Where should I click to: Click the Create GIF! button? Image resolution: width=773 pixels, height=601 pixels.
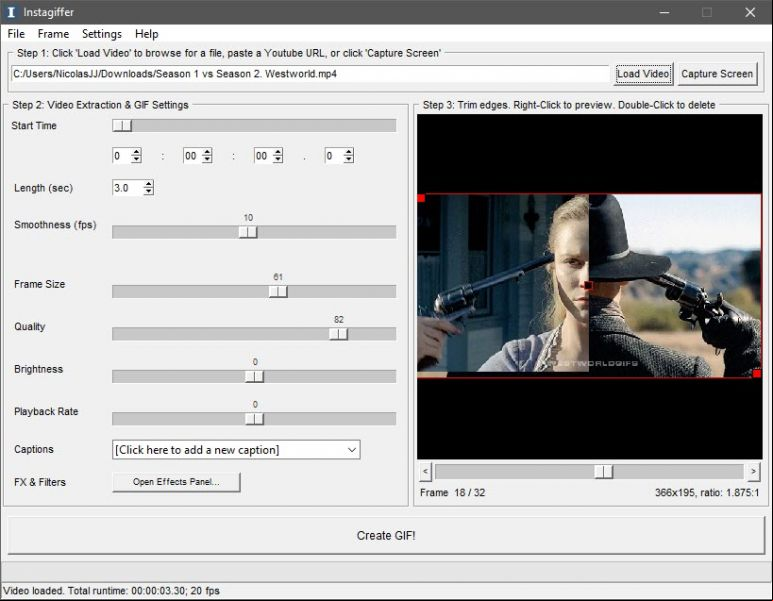tap(386, 535)
